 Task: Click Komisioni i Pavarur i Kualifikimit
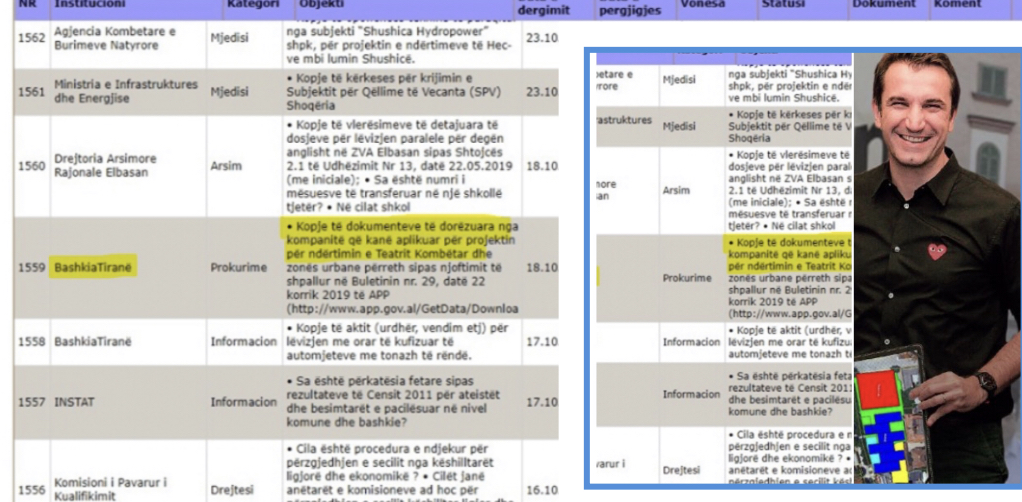pos(111,489)
